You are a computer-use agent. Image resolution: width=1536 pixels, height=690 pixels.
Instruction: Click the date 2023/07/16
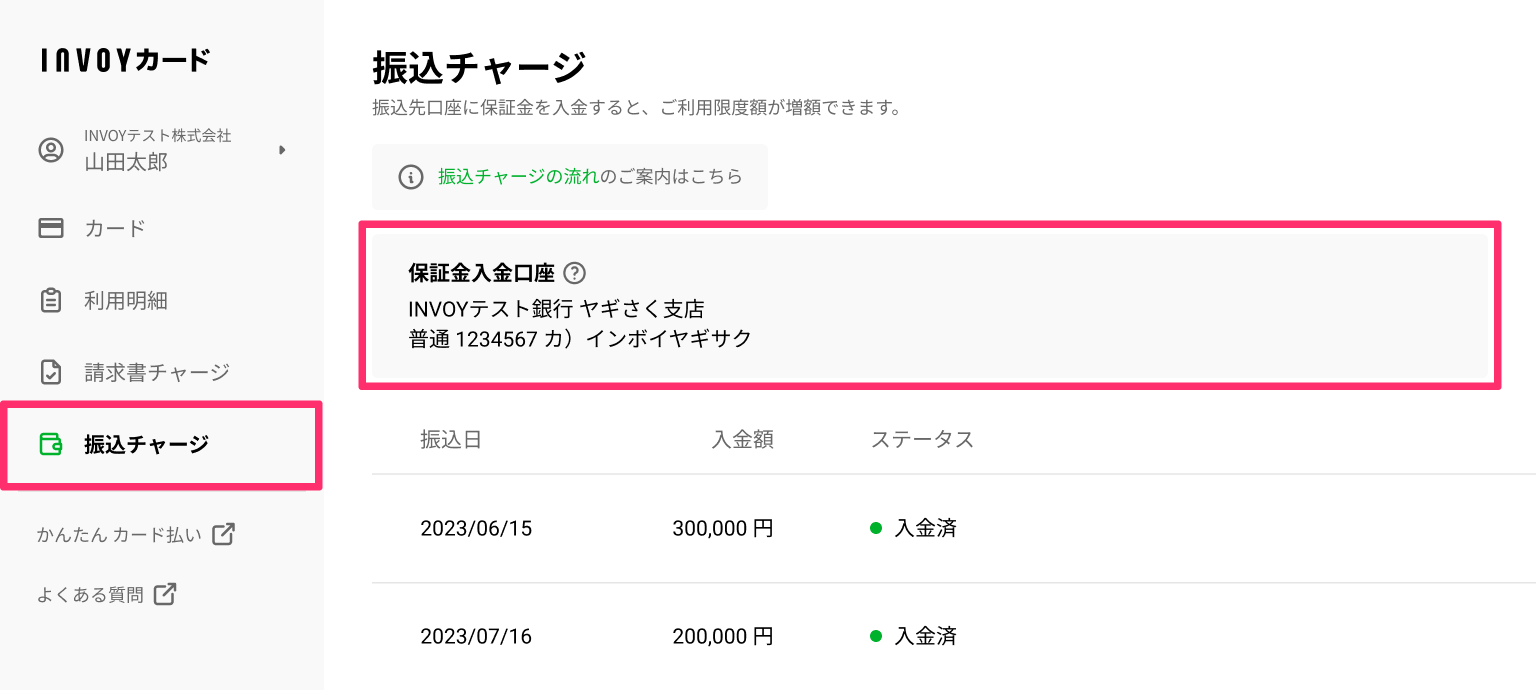coord(476,636)
